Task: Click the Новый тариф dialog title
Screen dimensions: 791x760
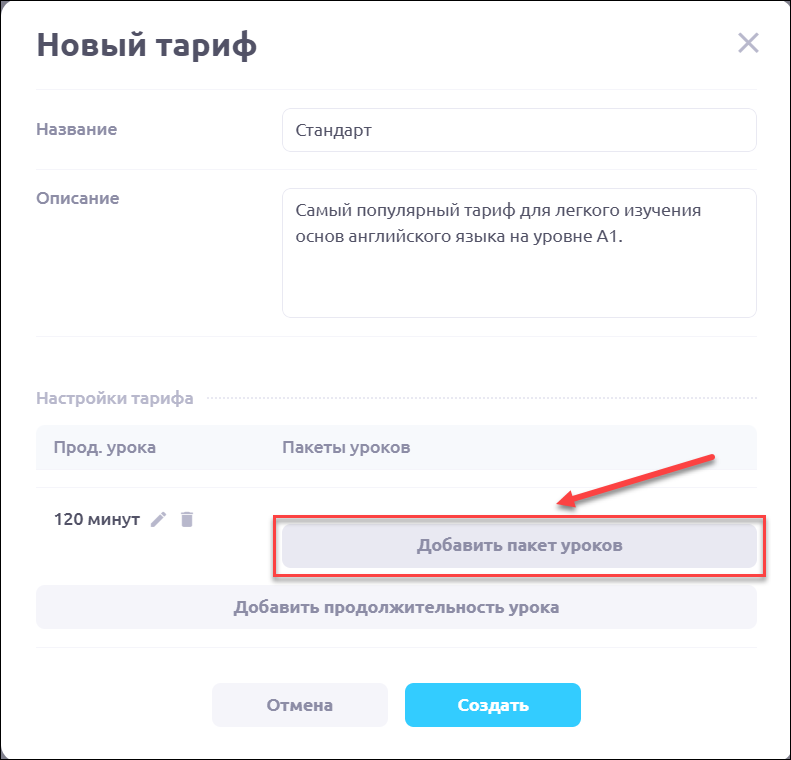Action: pos(147,46)
